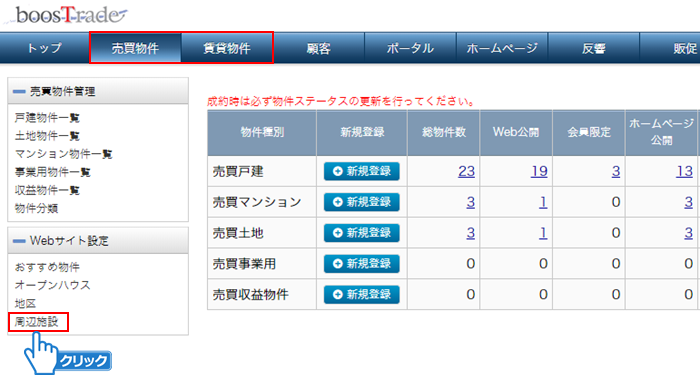Open 売買マンション ホームページ公開 count 3

coord(689,202)
